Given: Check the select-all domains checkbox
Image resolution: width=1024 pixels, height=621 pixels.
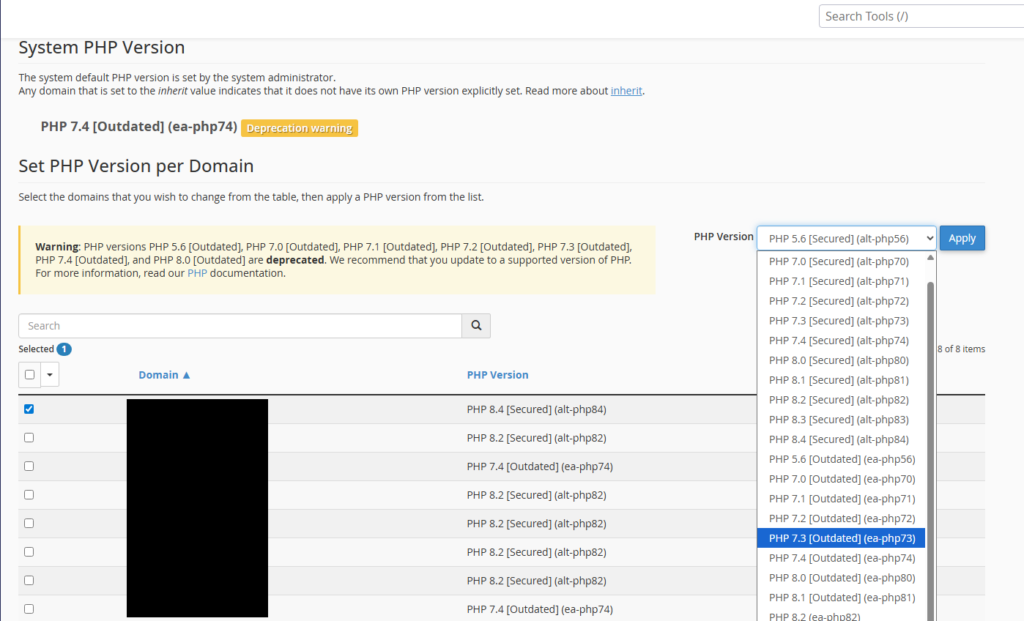Looking at the screenshot, I should (x=29, y=375).
